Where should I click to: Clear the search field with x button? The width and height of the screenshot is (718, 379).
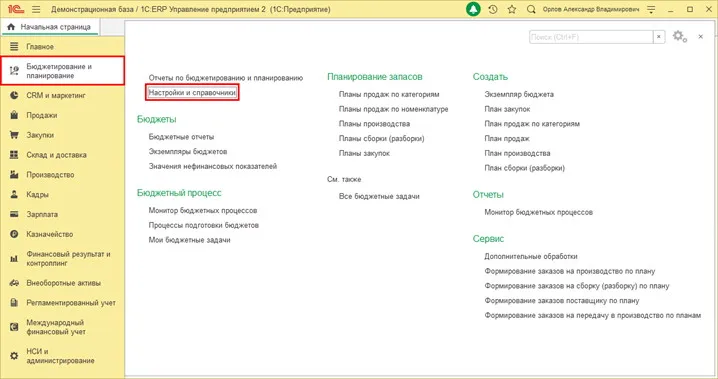pos(659,37)
